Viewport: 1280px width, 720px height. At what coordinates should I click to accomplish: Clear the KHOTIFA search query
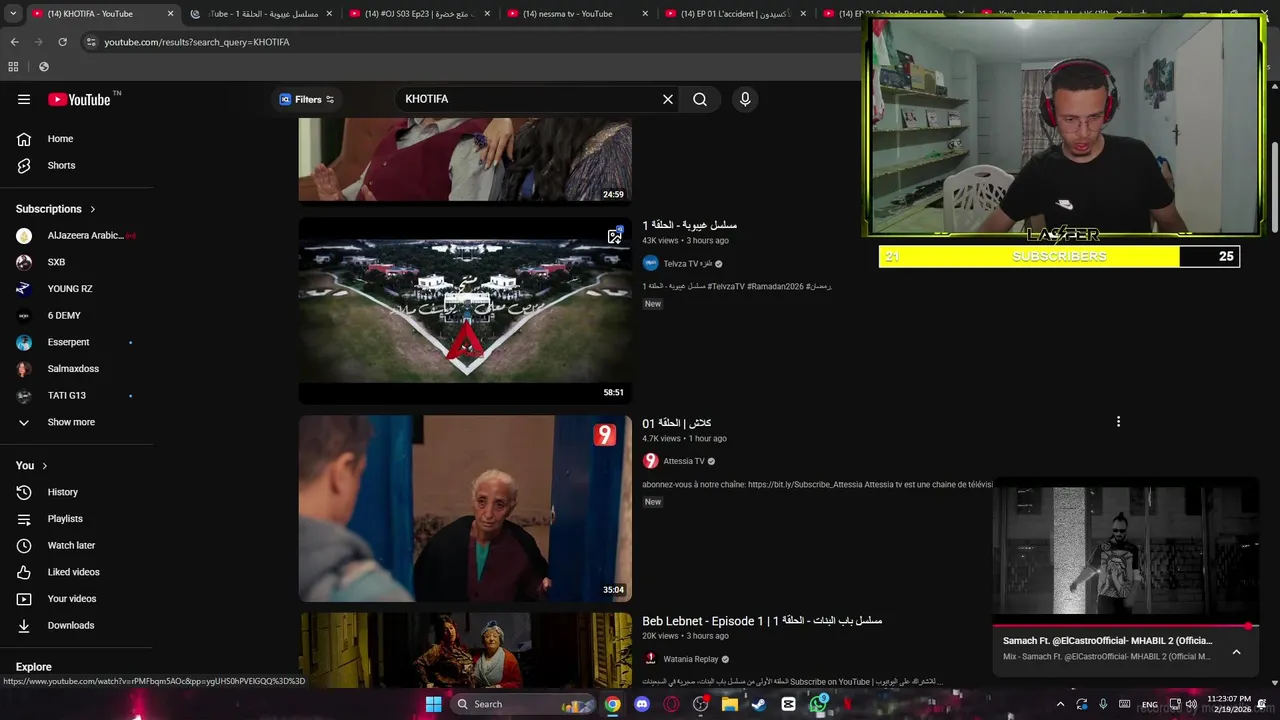pyautogui.click(x=668, y=99)
